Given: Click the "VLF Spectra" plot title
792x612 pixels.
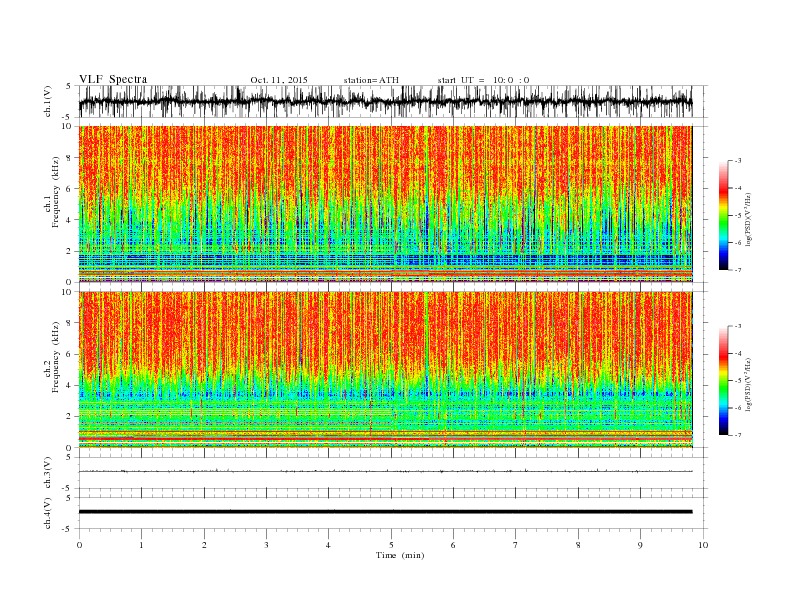Looking at the screenshot, I should 113,79.
